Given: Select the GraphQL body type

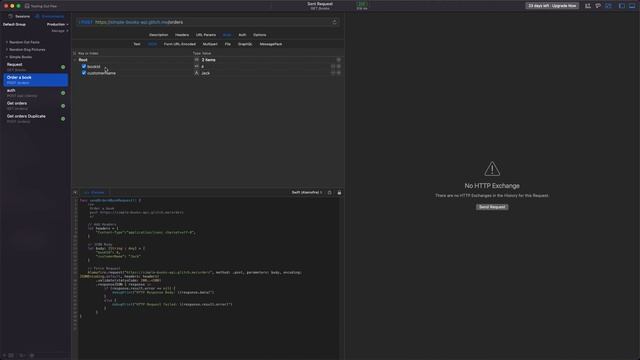Looking at the screenshot, I should tap(245, 44).
